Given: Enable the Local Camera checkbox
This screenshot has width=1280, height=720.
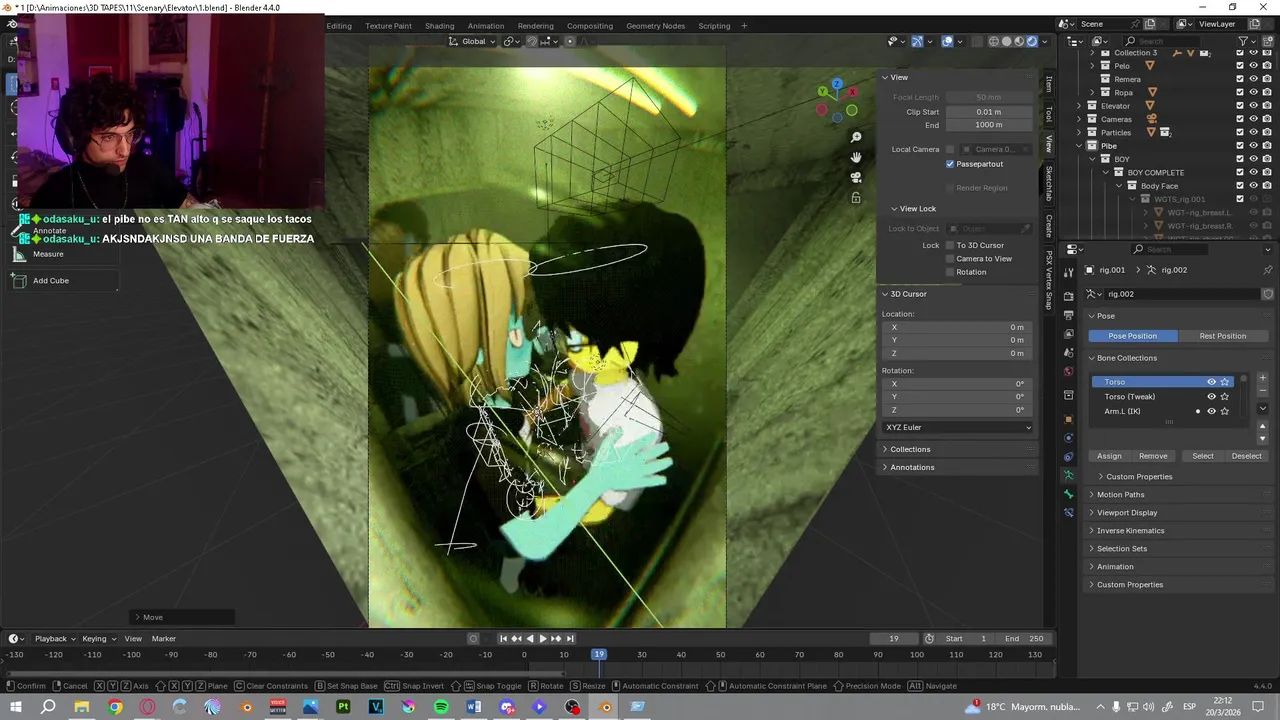Looking at the screenshot, I should pyautogui.click(x=950, y=149).
